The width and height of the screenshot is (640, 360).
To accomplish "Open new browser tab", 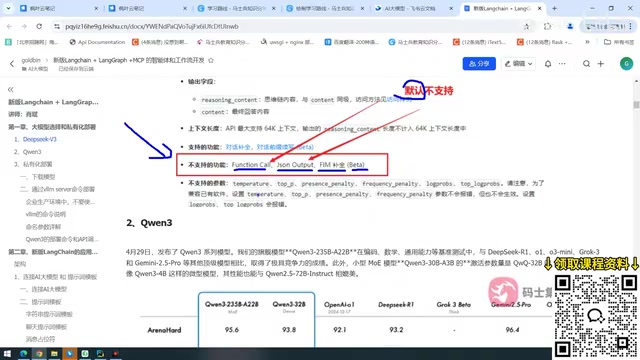I will (x=554, y=8).
